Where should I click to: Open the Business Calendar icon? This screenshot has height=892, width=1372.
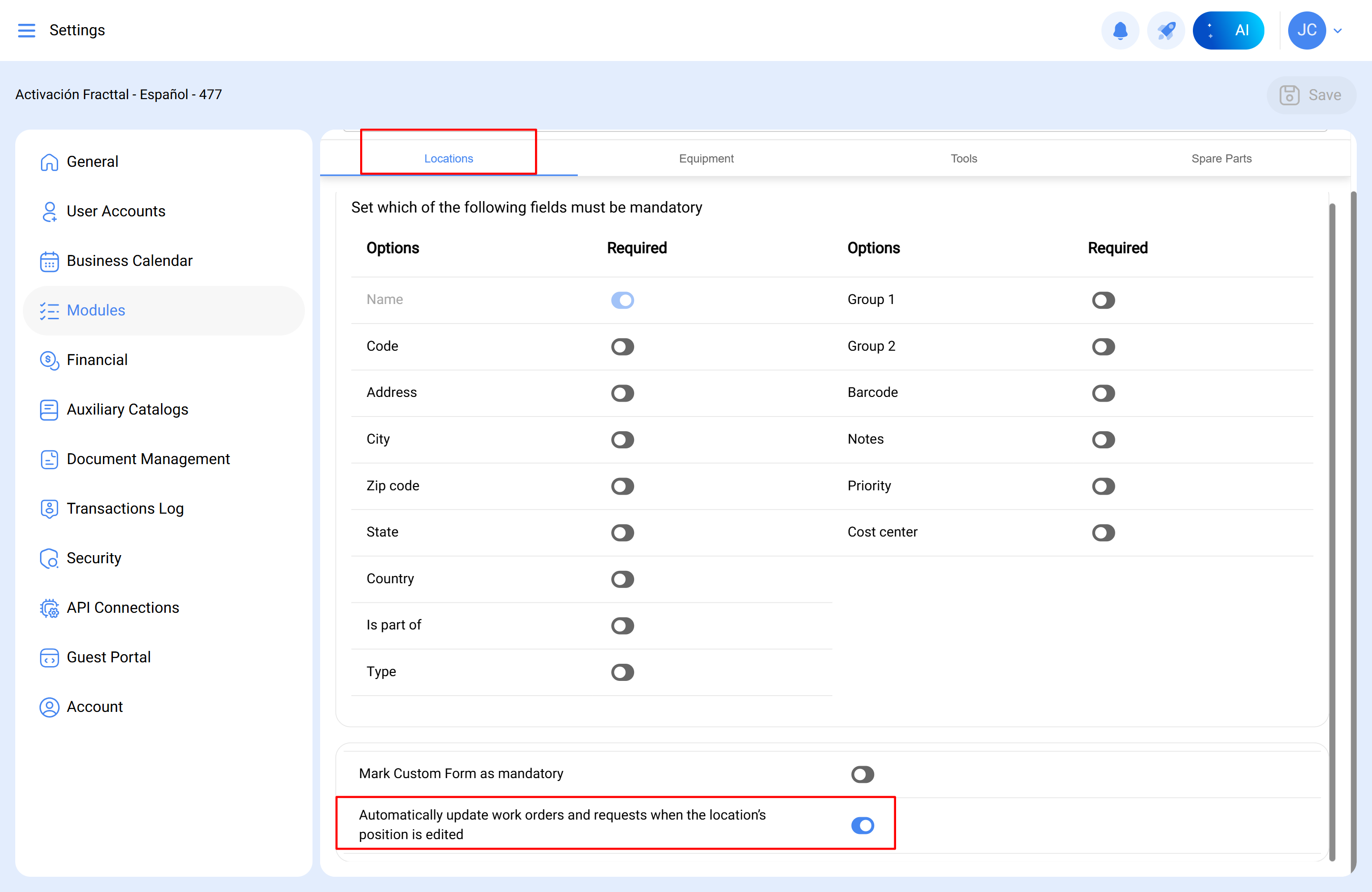click(49, 261)
